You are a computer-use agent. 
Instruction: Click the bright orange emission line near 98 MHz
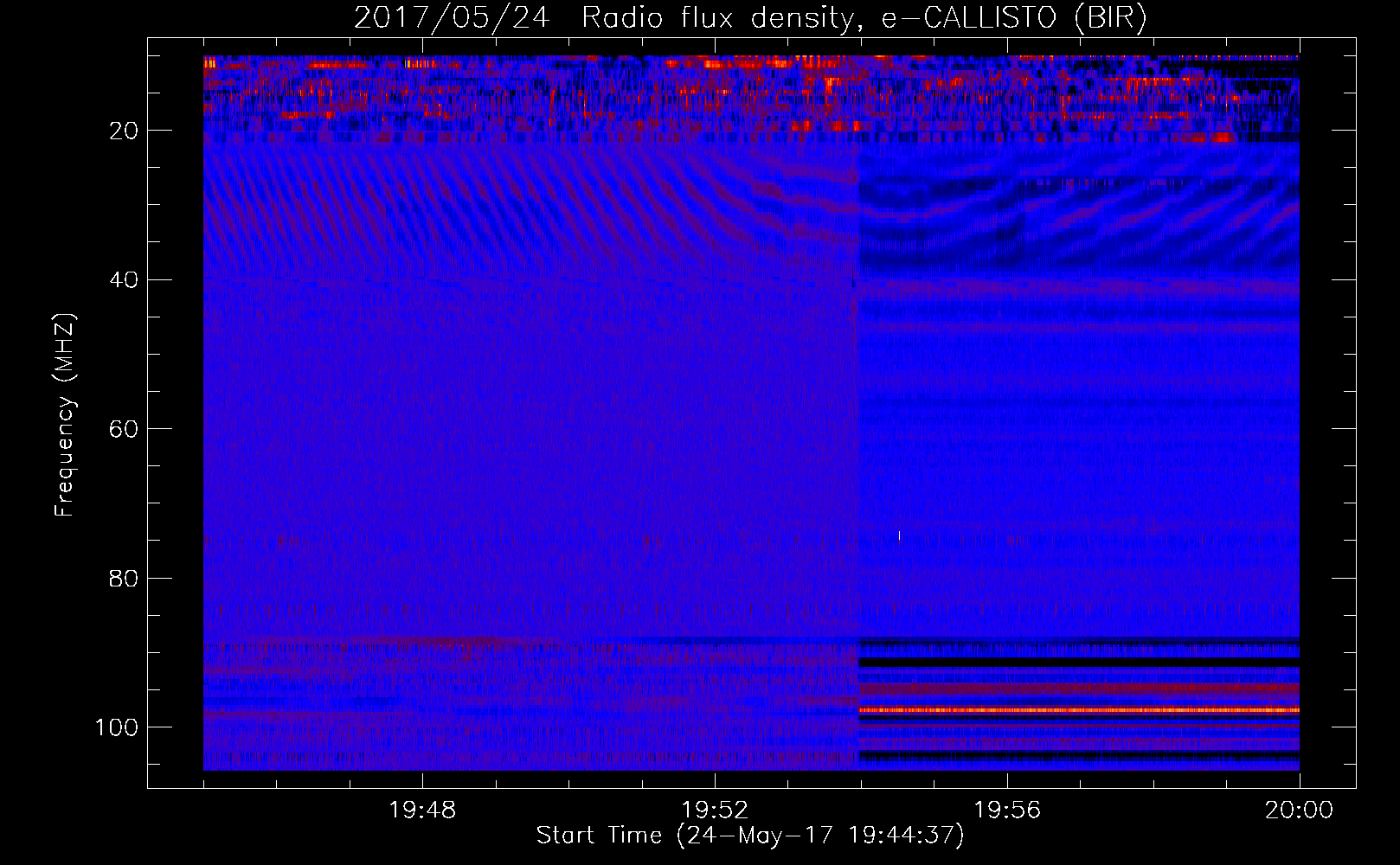[1079, 710]
